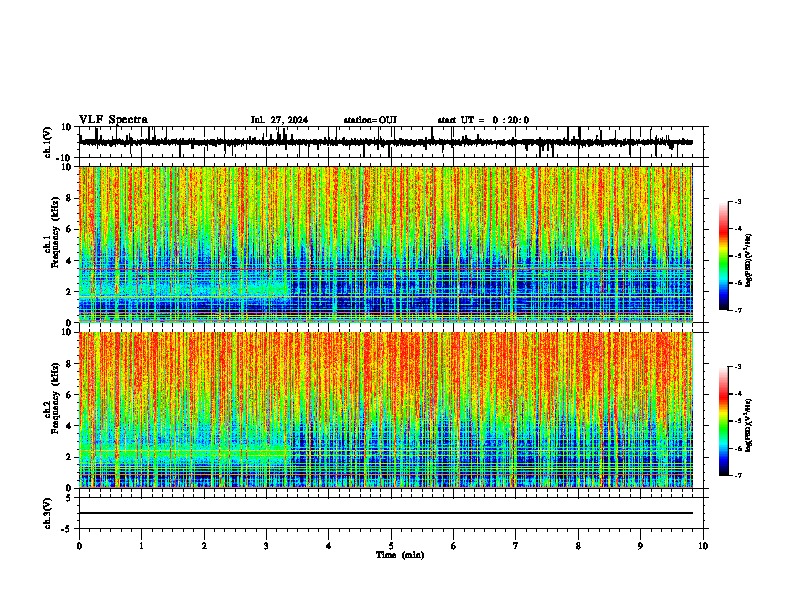The height and width of the screenshot is (612, 792).
Task: Click the time axis tick label 3
Action: click(266, 546)
